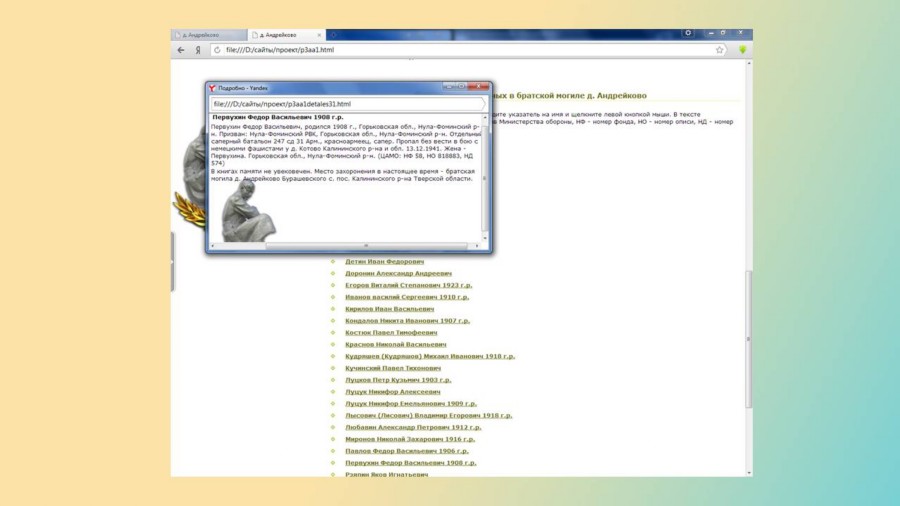Select the second 'д. Андрейково' tab
Viewport: 900px width, 506px height.
(x=283, y=35)
